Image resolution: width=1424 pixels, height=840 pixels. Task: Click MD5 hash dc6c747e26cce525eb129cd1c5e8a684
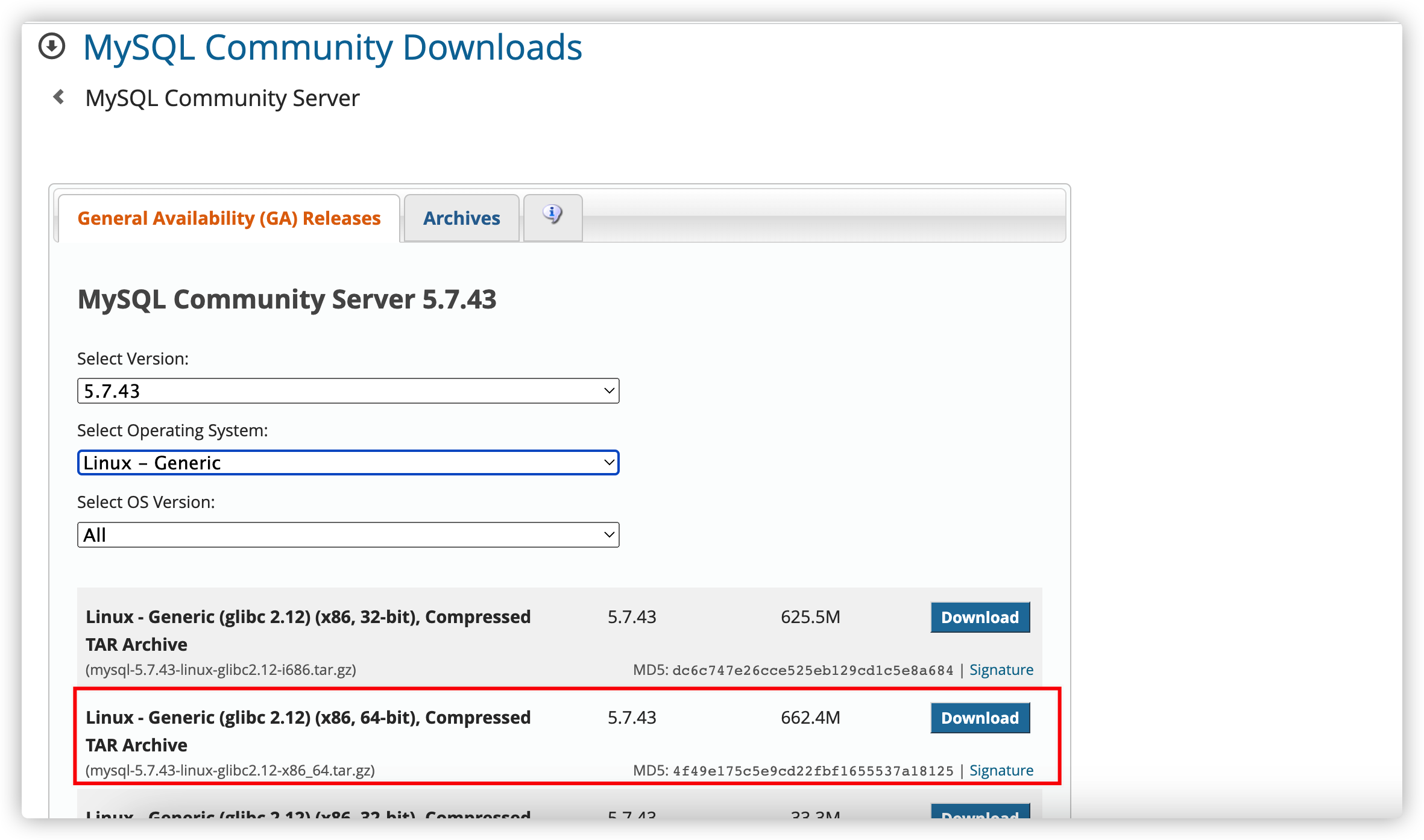pos(813,671)
